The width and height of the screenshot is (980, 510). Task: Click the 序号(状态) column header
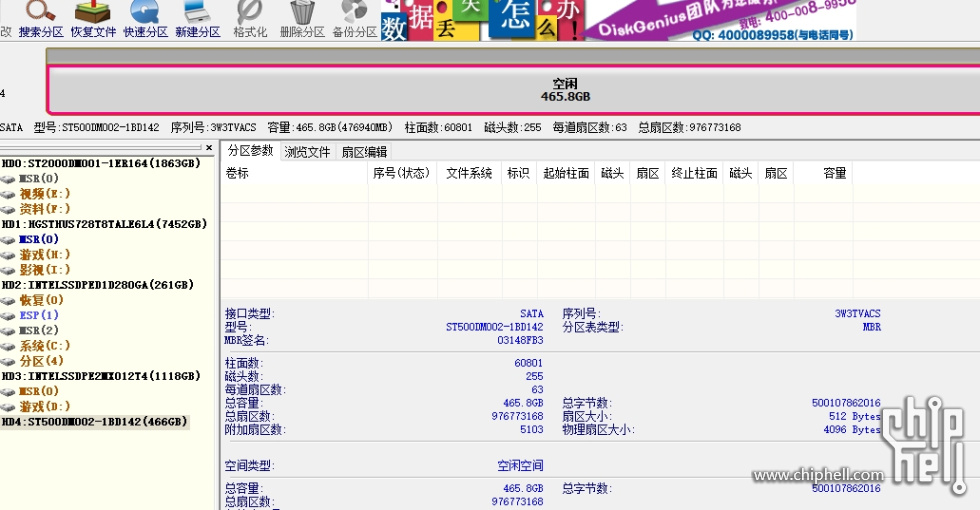(x=402, y=173)
